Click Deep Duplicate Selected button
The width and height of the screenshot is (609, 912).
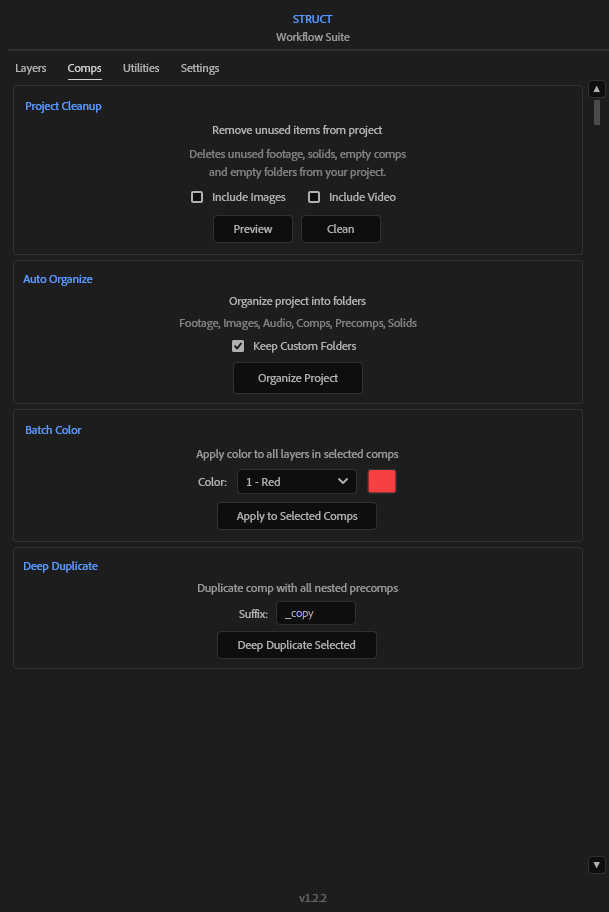click(296, 645)
